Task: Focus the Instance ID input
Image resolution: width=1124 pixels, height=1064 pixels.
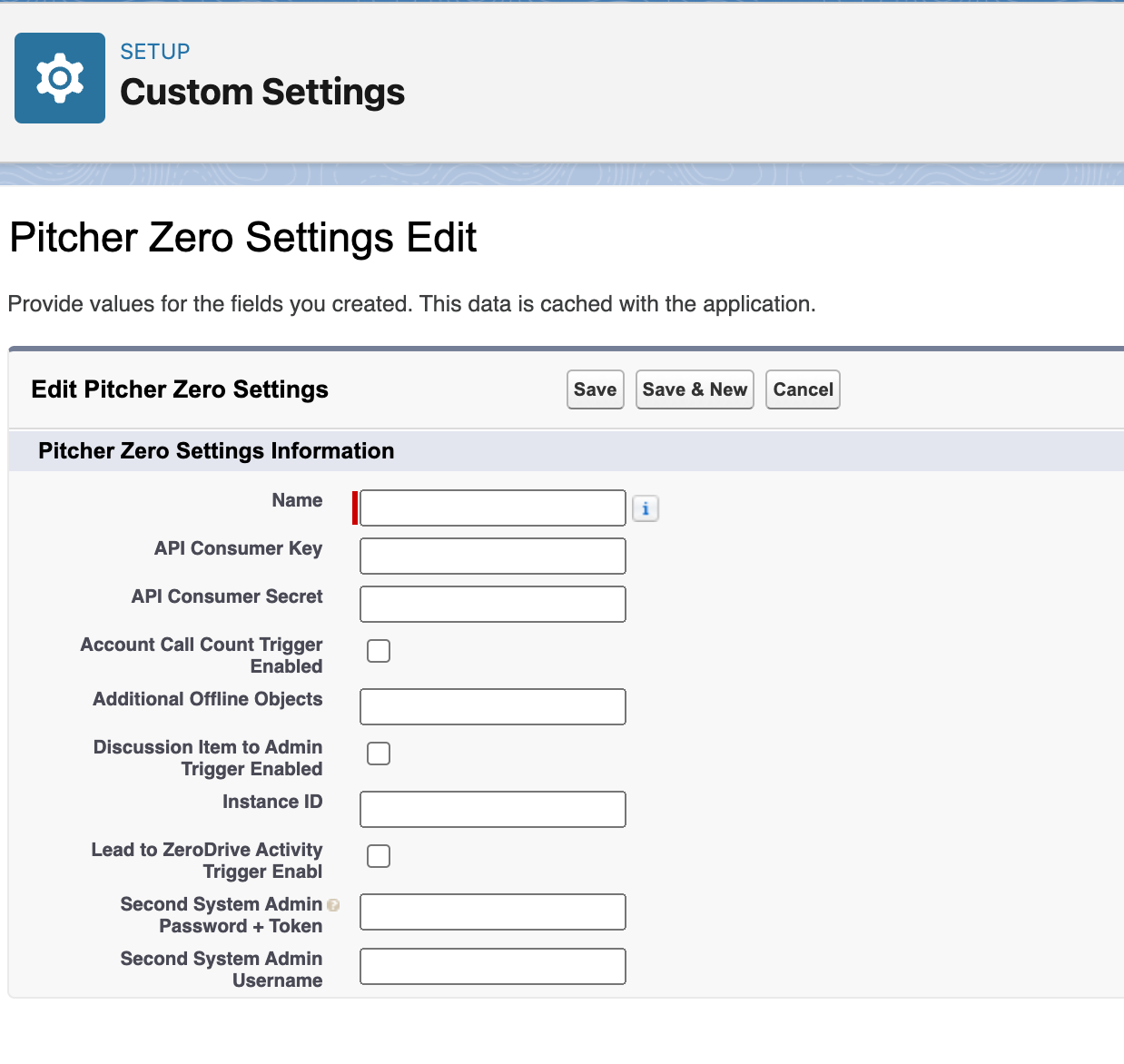Action: coord(492,810)
